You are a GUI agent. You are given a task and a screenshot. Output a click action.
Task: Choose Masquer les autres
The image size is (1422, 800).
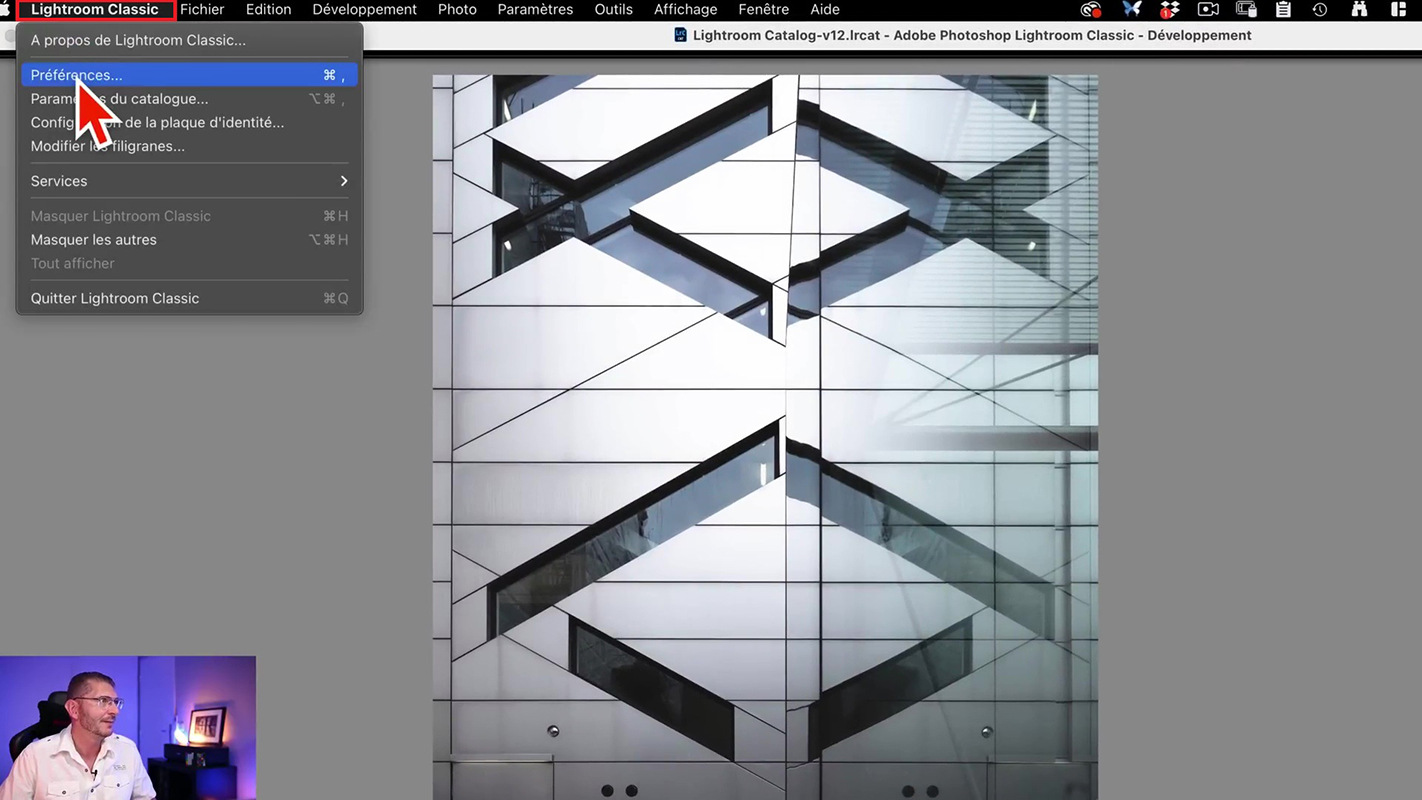click(94, 240)
